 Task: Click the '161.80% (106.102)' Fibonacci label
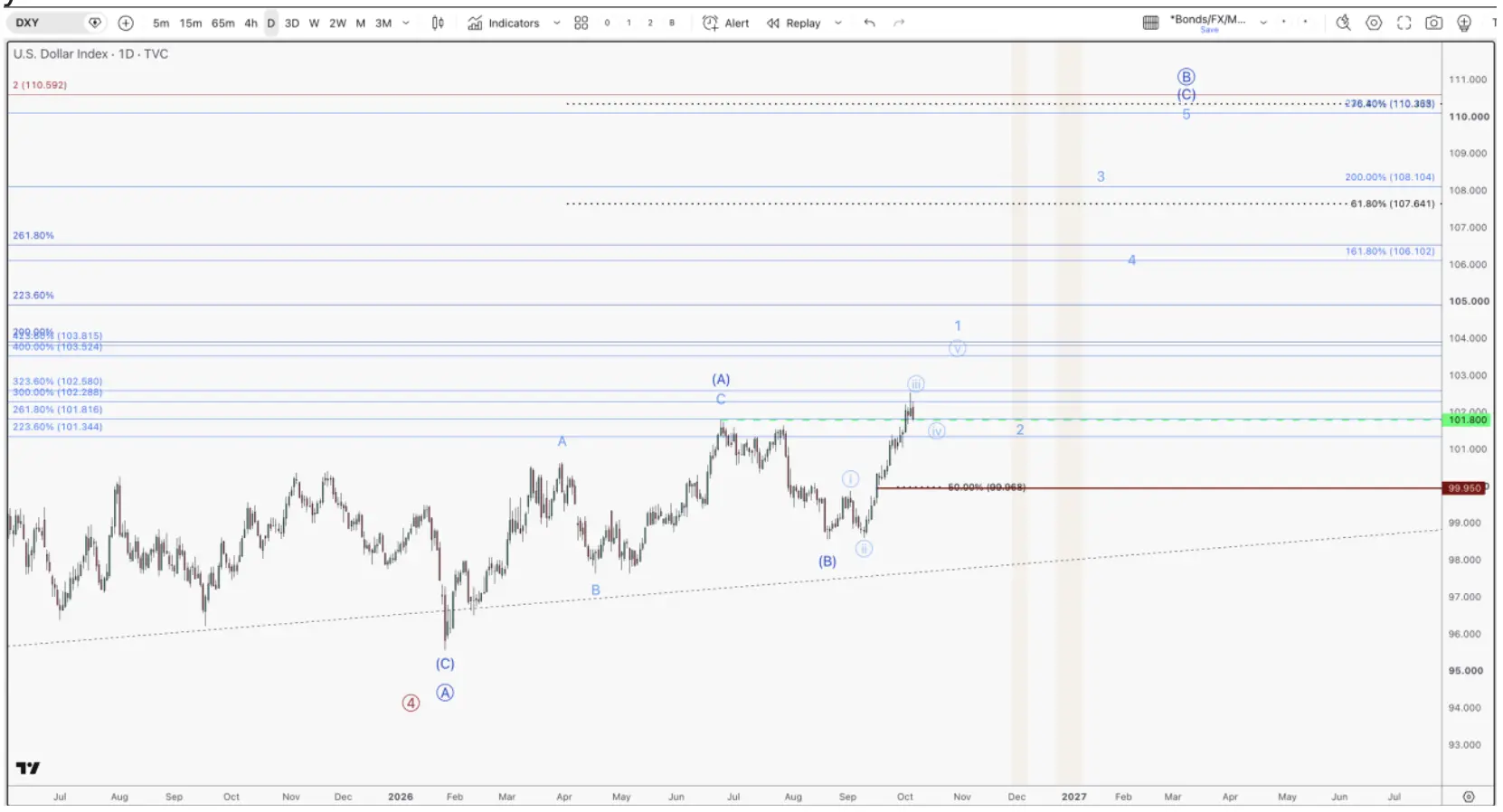(1389, 251)
